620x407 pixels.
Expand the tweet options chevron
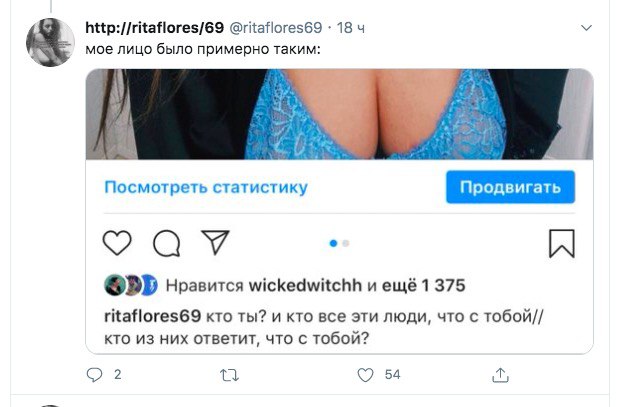click(586, 28)
